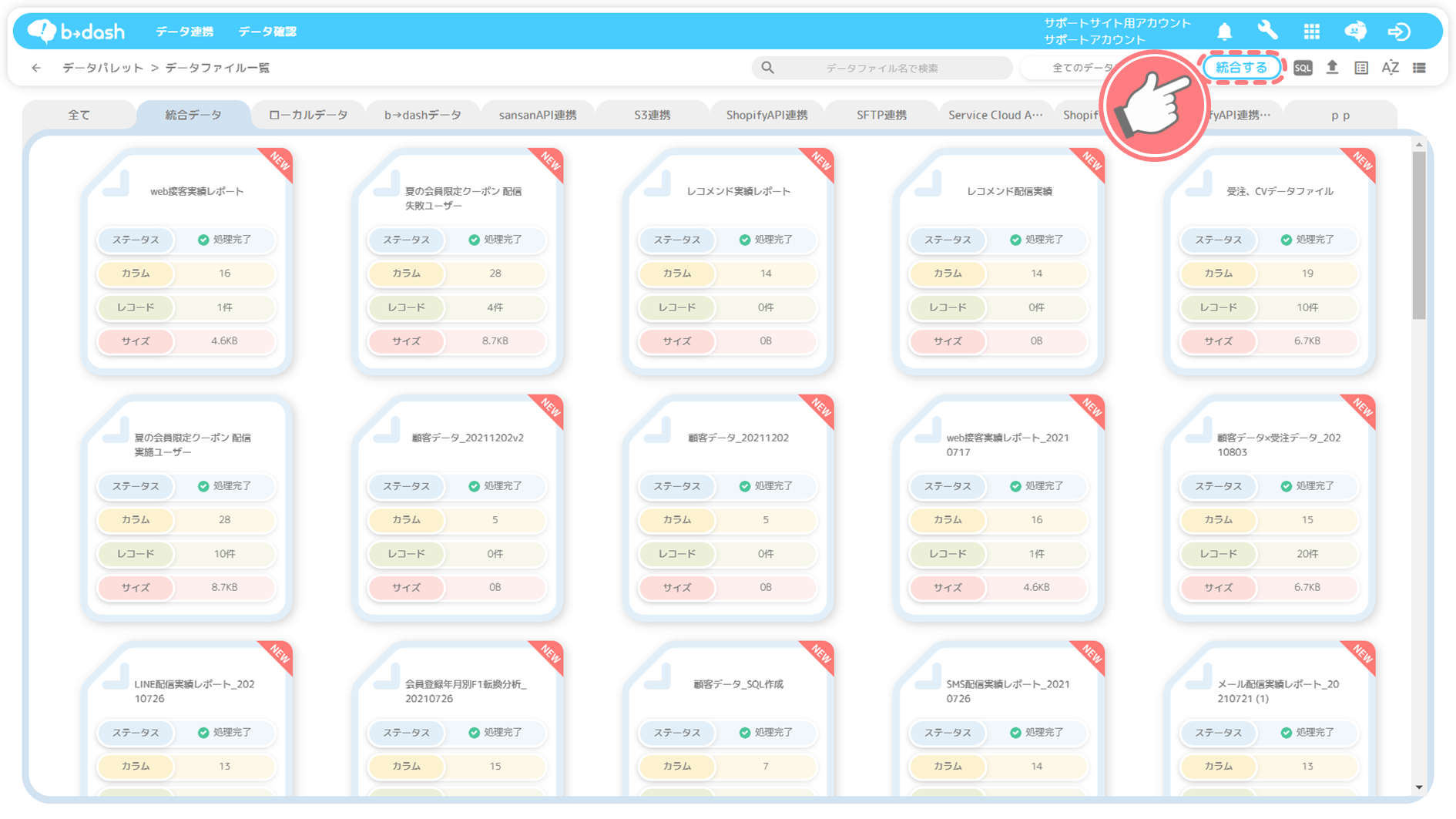
Task: Click the search magnifier icon
Action: (767, 68)
